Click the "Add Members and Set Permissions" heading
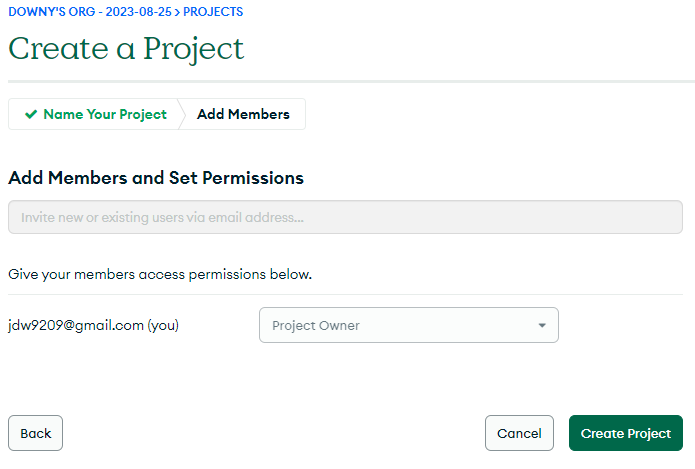 tap(156, 178)
